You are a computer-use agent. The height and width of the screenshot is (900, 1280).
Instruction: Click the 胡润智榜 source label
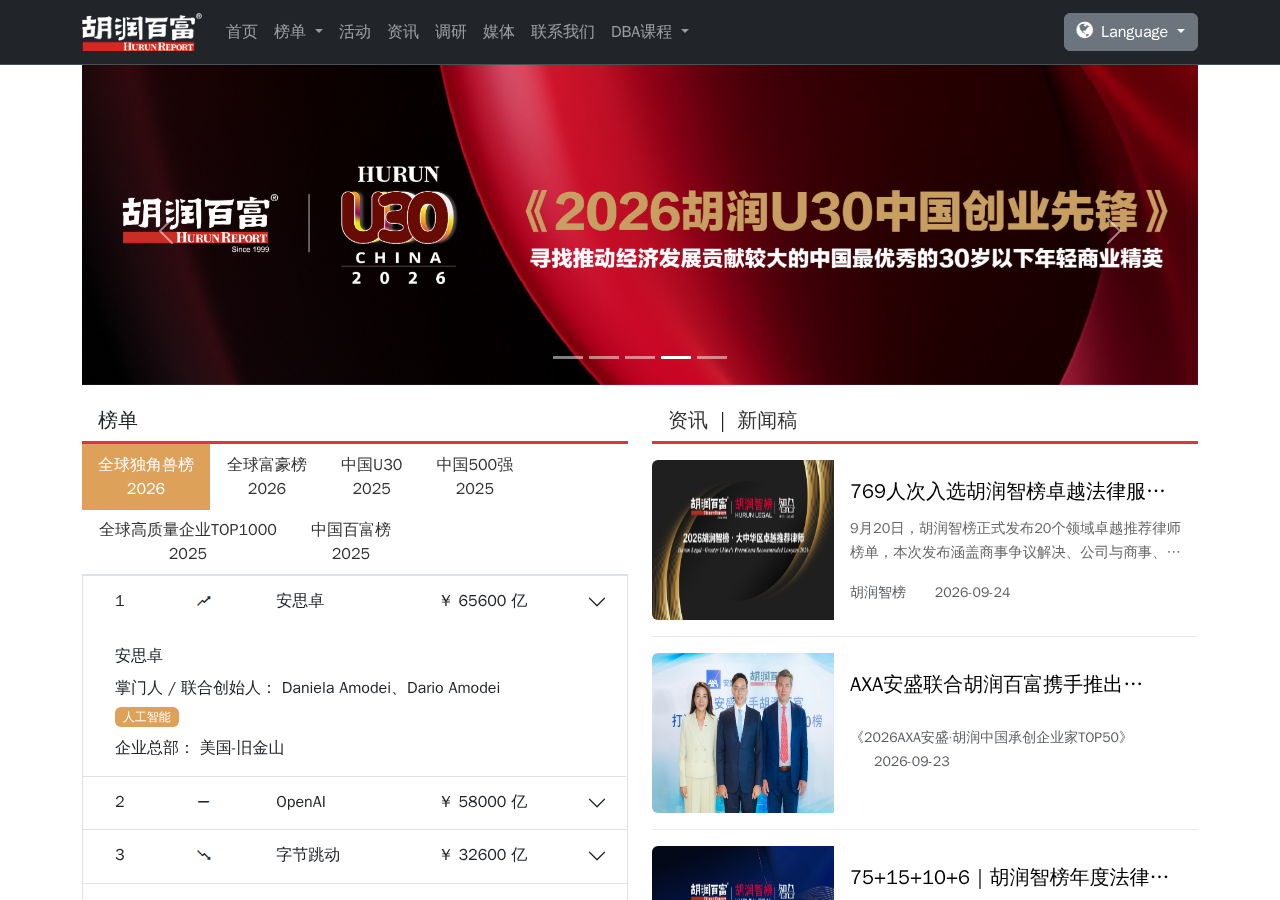878,592
